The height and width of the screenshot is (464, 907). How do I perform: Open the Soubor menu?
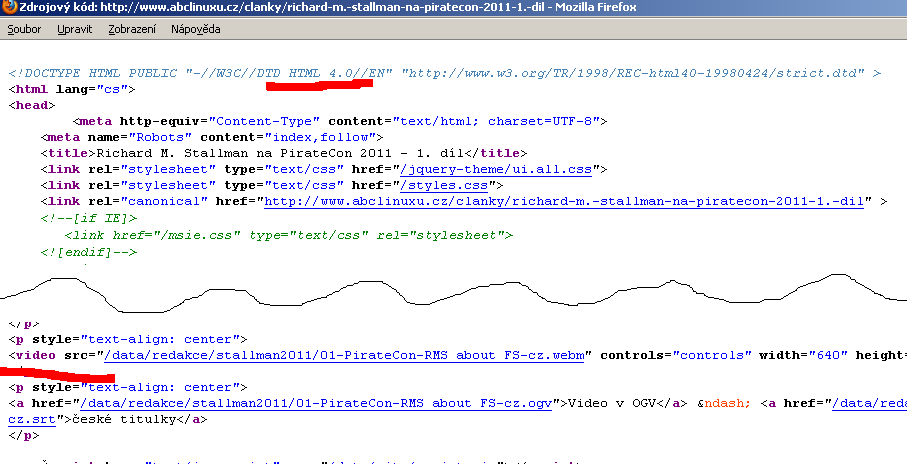(24, 29)
